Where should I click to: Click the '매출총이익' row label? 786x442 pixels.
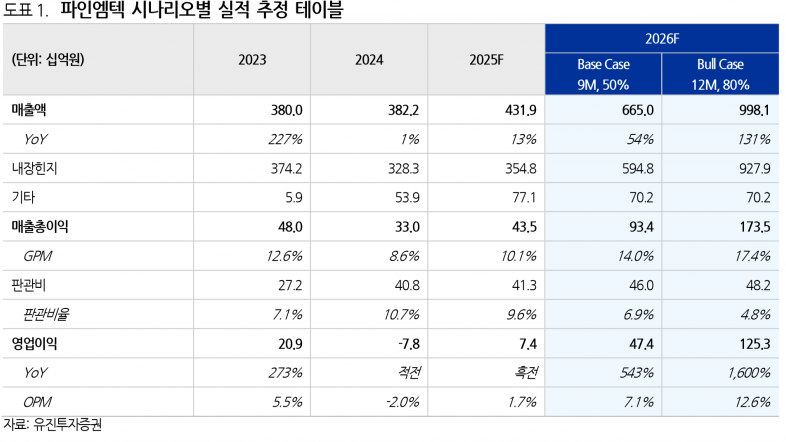40,227
